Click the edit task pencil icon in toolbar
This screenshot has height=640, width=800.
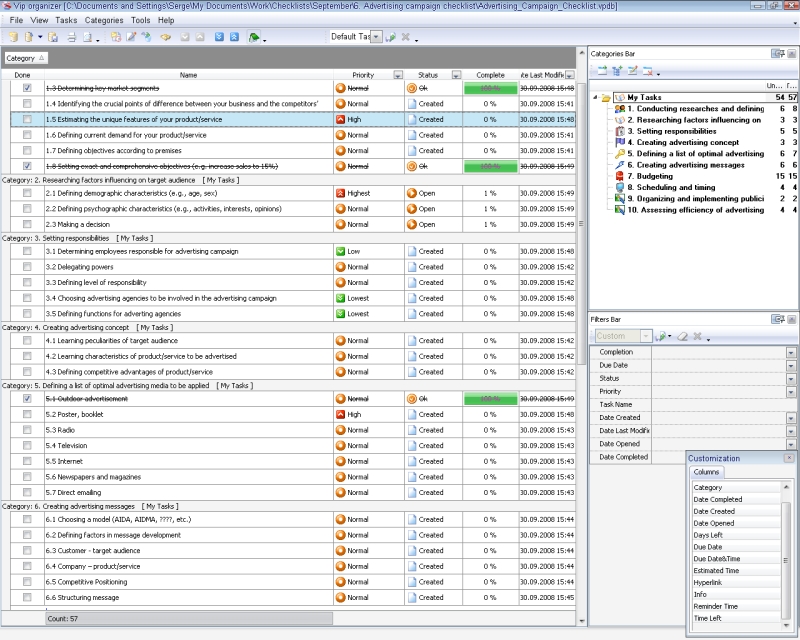click(x=131, y=37)
